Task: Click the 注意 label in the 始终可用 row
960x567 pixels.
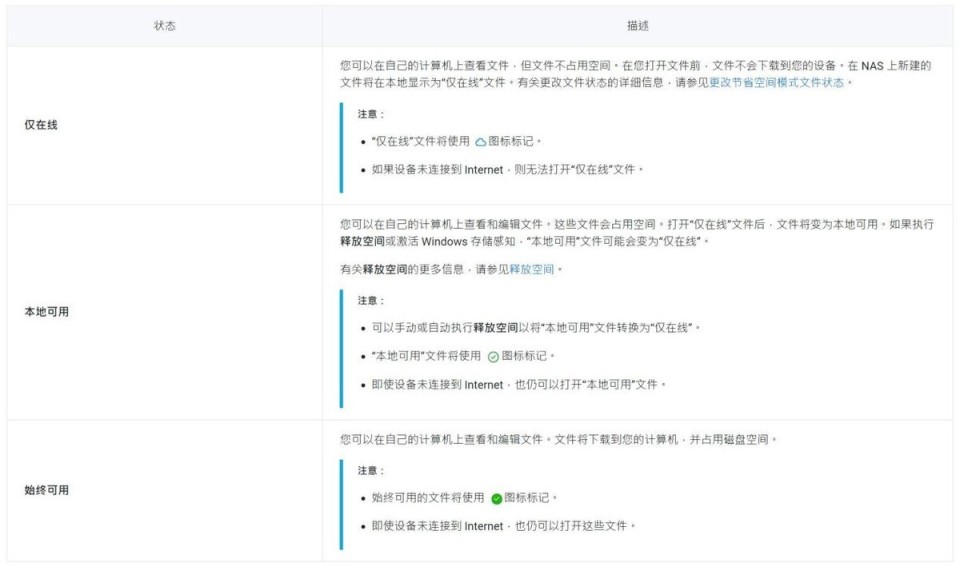Action: (x=371, y=470)
